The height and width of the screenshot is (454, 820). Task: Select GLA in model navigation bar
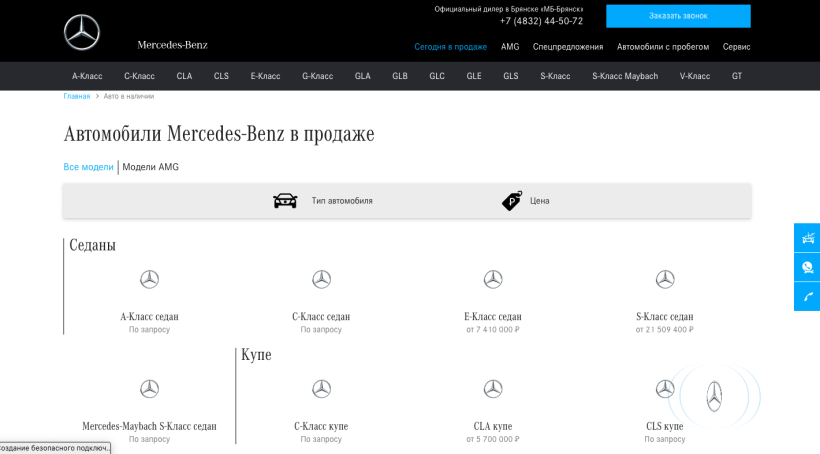coord(362,76)
